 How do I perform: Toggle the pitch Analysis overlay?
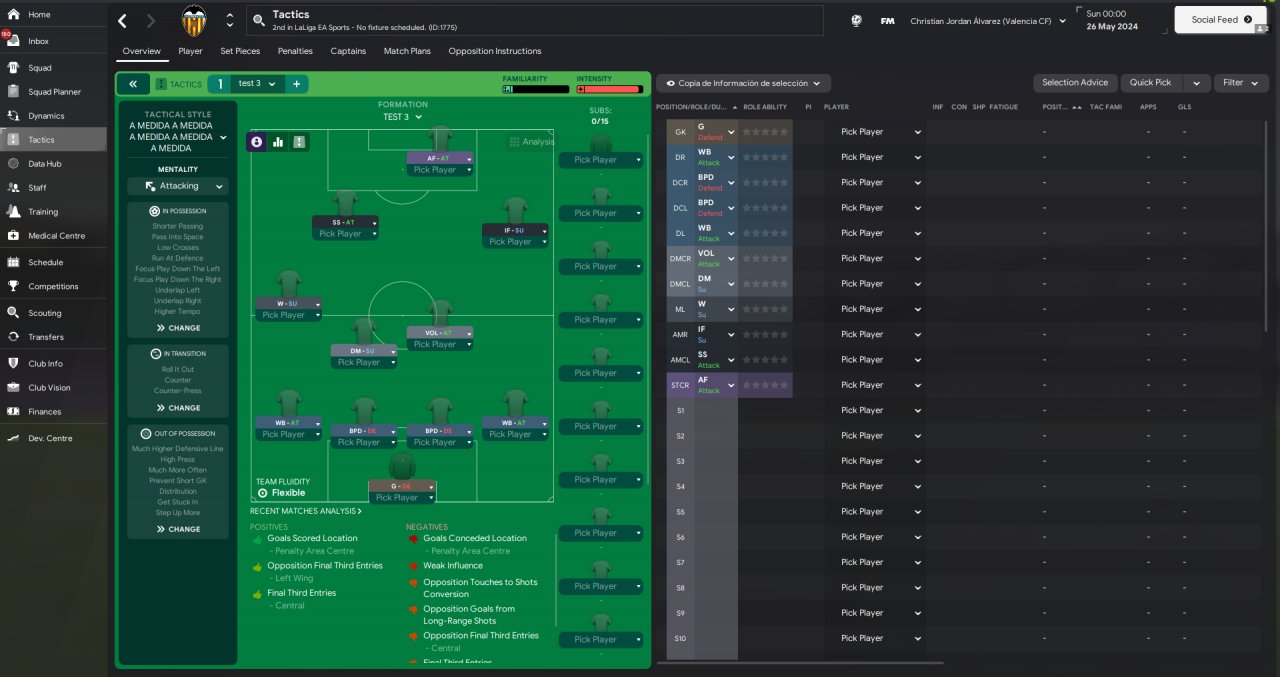coord(532,142)
